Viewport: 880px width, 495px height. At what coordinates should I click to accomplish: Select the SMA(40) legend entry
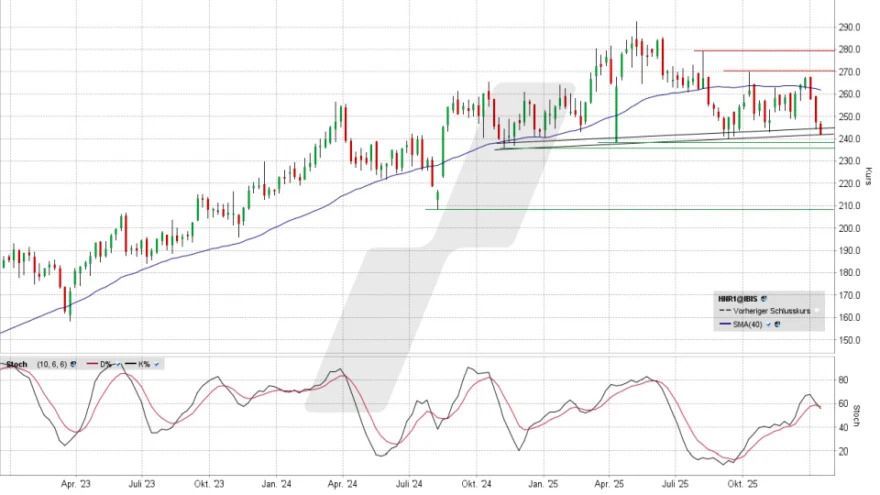[748, 324]
